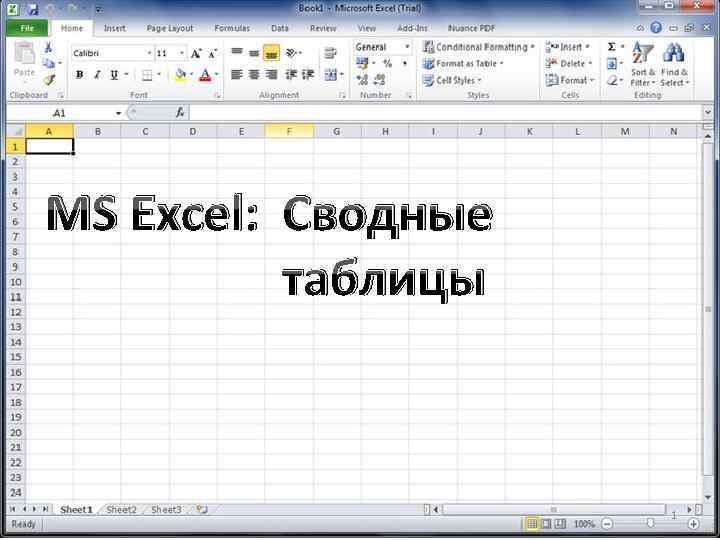Image resolution: width=720 pixels, height=540 pixels.
Task: Click the AutoSum sigma icon
Action: 611,47
